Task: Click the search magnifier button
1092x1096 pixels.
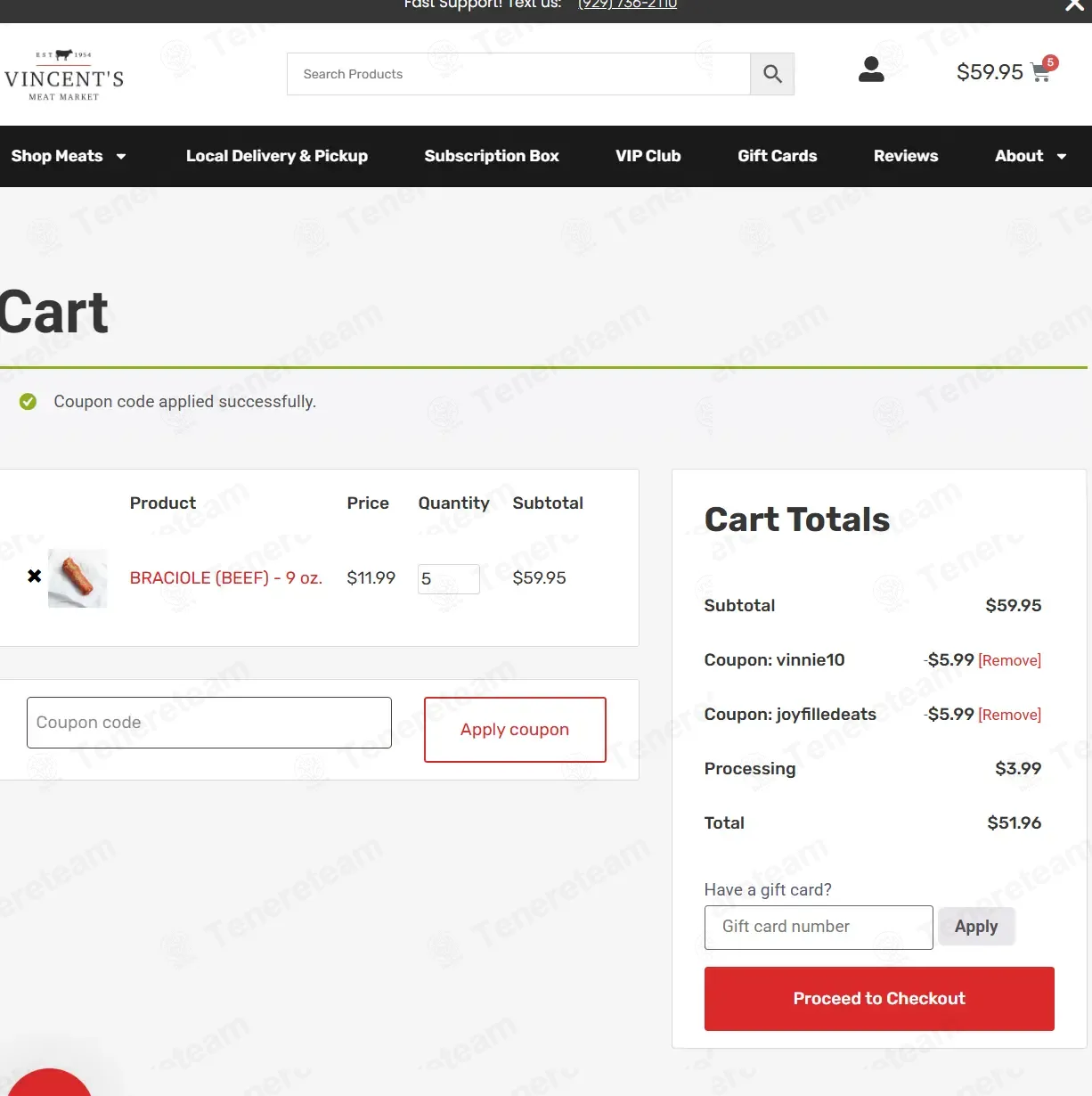Action: 772,74
